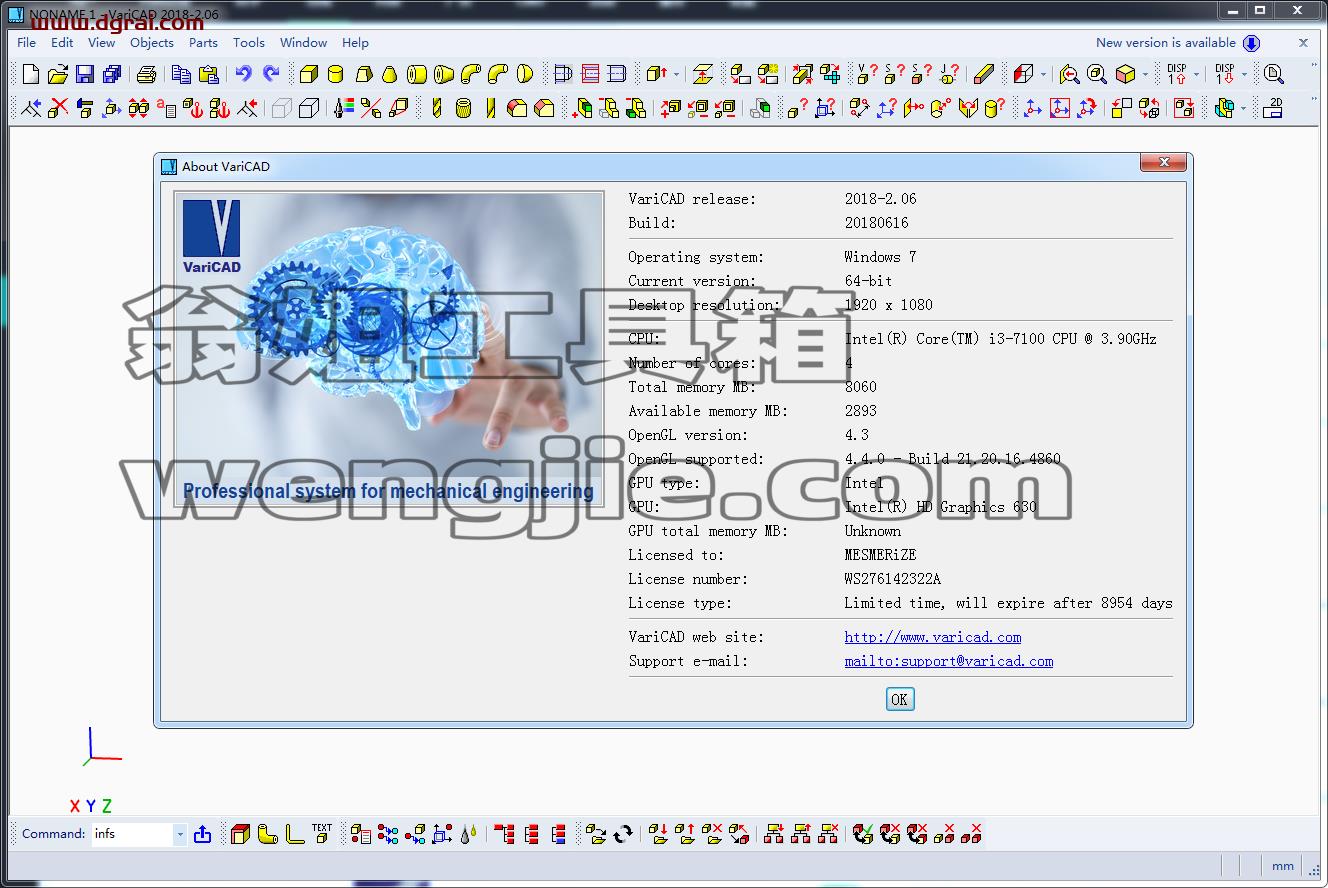Screen dimensions: 1328x888
Task: Click the save all files icon
Action: 112,74
